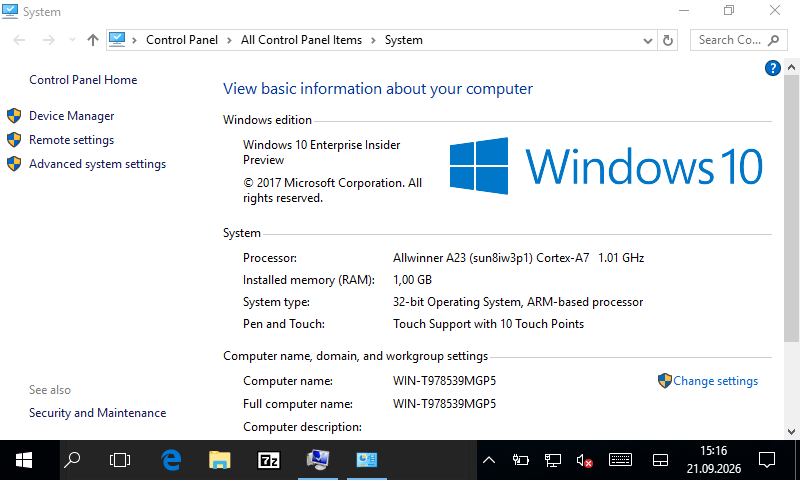Screen dimensions: 800x480
Task: Click the 1,00 GB memory value
Action: click(x=412, y=280)
